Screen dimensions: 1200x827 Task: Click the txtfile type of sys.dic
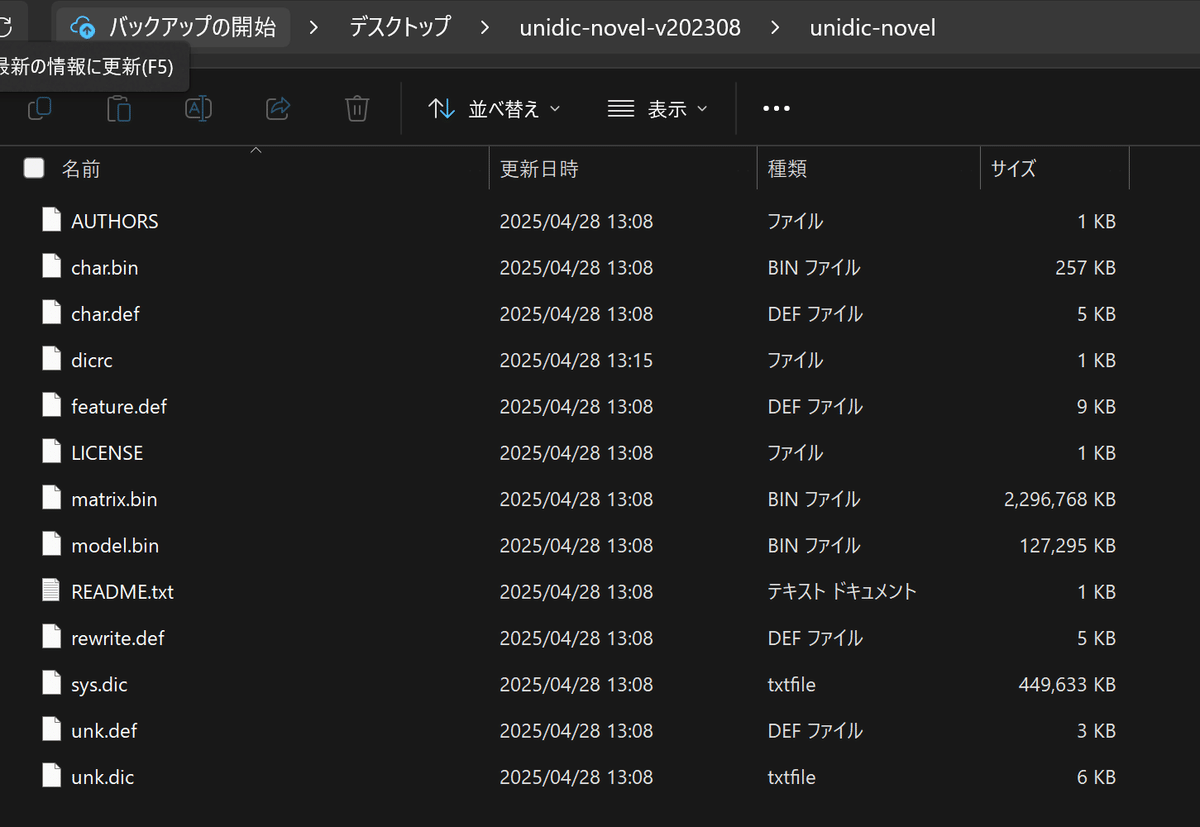pos(791,684)
